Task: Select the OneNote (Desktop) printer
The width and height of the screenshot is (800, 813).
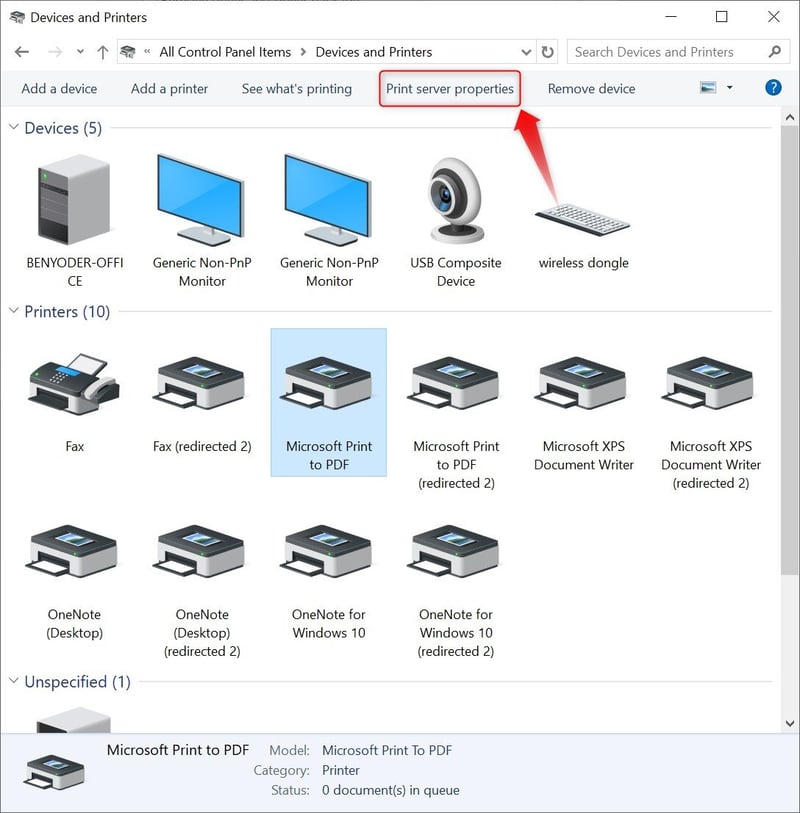Action: [x=74, y=552]
